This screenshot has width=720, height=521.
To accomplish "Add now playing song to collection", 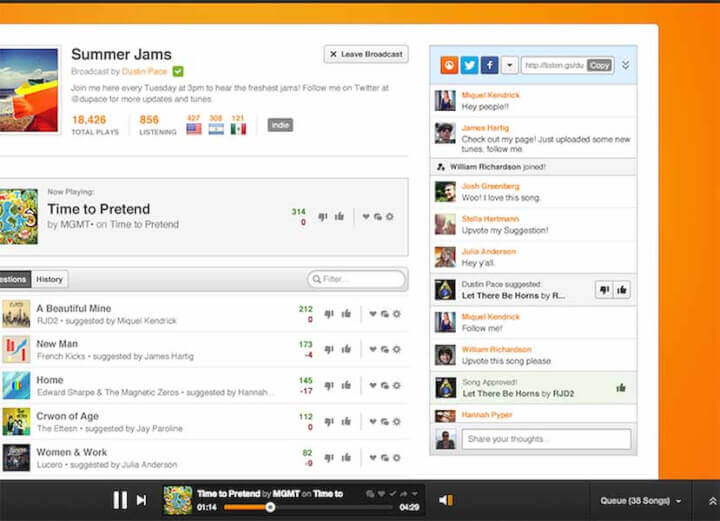I will click(377, 217).
